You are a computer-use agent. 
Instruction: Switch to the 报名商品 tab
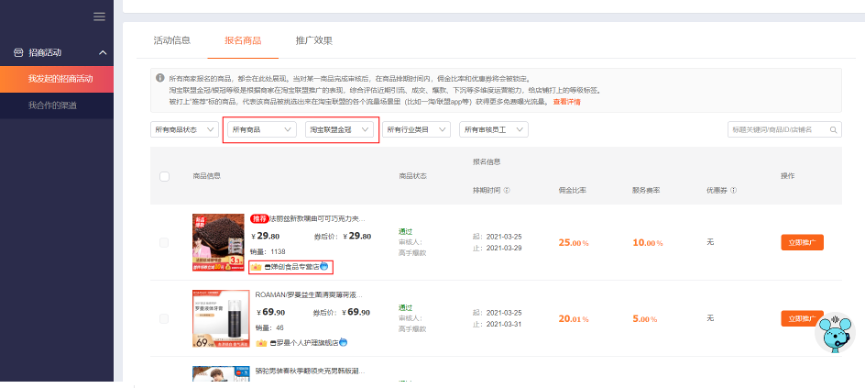coord(243,40)
